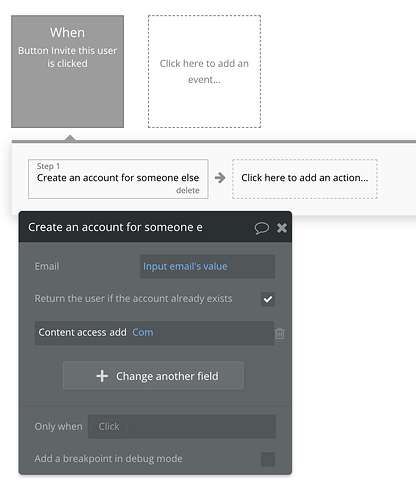The height and width of the screenshot is (499, 416).
Task: Click the delete link on Step 1
Action: coord(188,190)
